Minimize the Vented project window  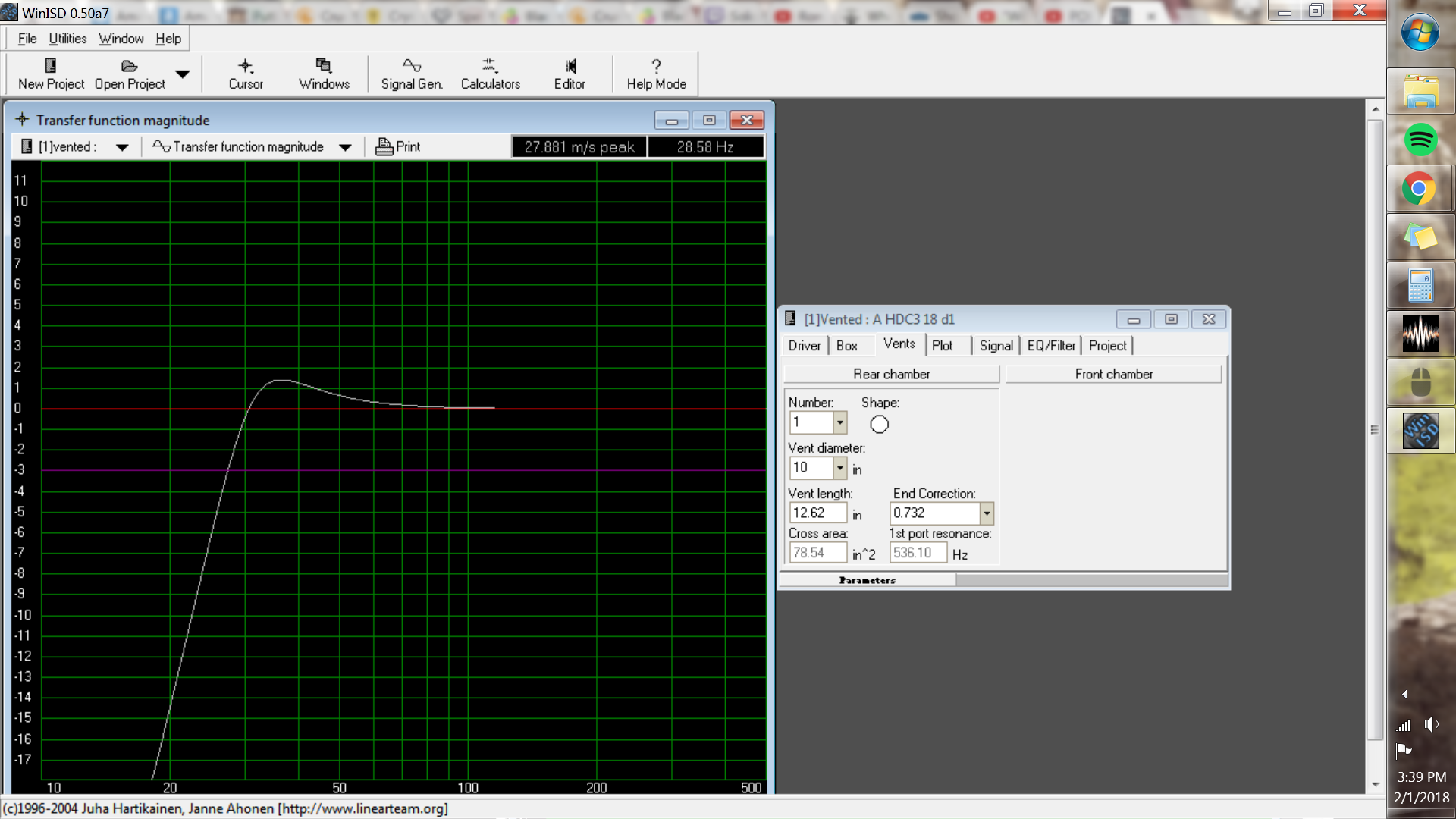tap(1133, 319)
